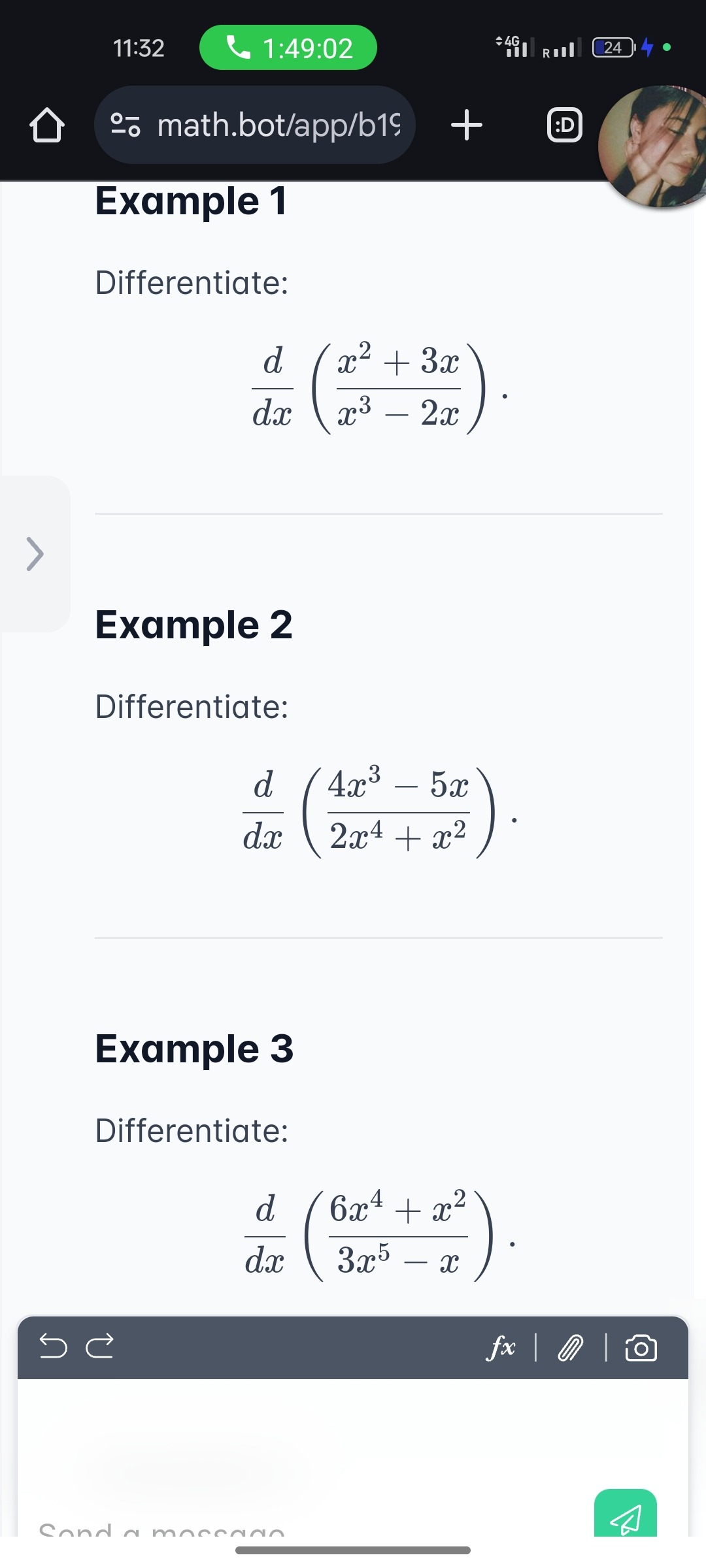Select the Example 1 heading
This screenshot has width=706, height=1568.
coord(191,201)
